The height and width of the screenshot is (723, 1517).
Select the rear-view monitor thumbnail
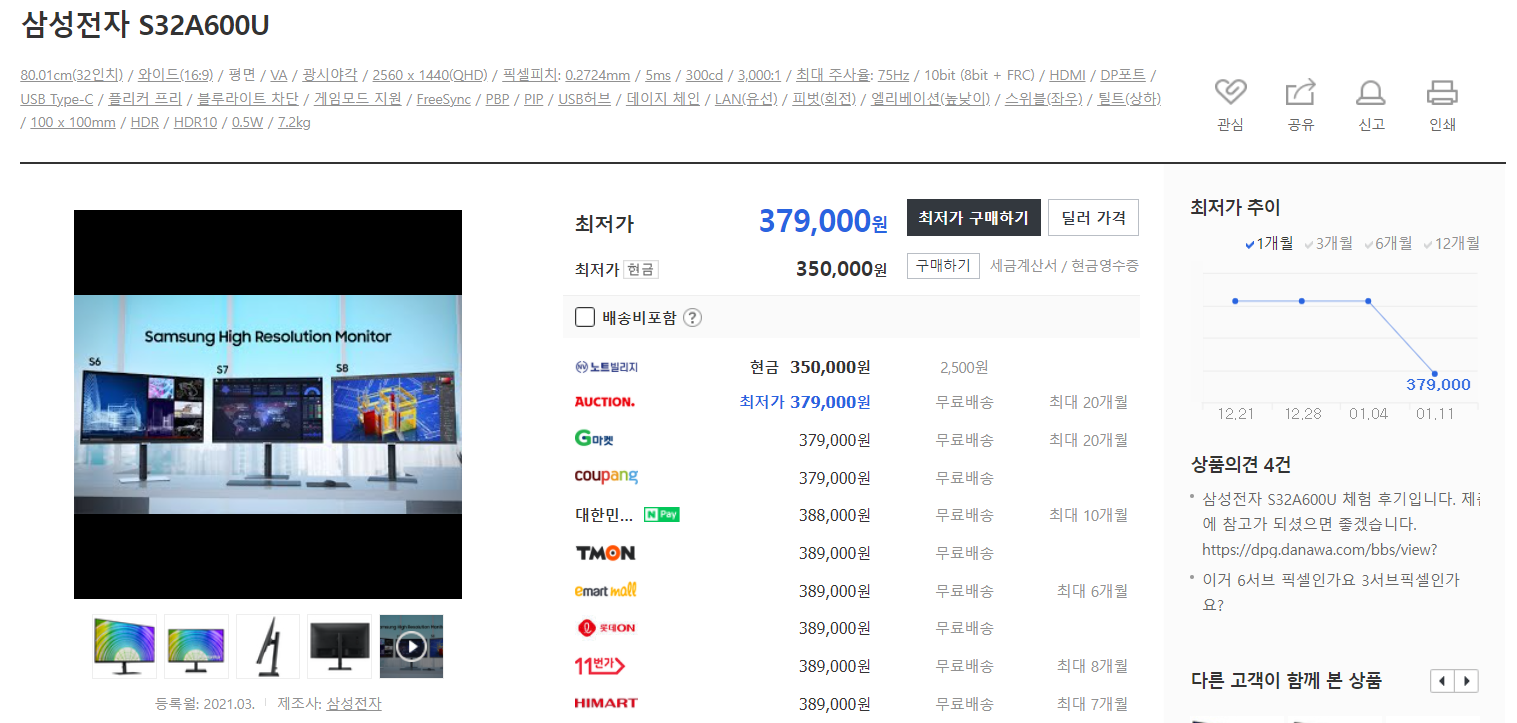pos(339,646)
